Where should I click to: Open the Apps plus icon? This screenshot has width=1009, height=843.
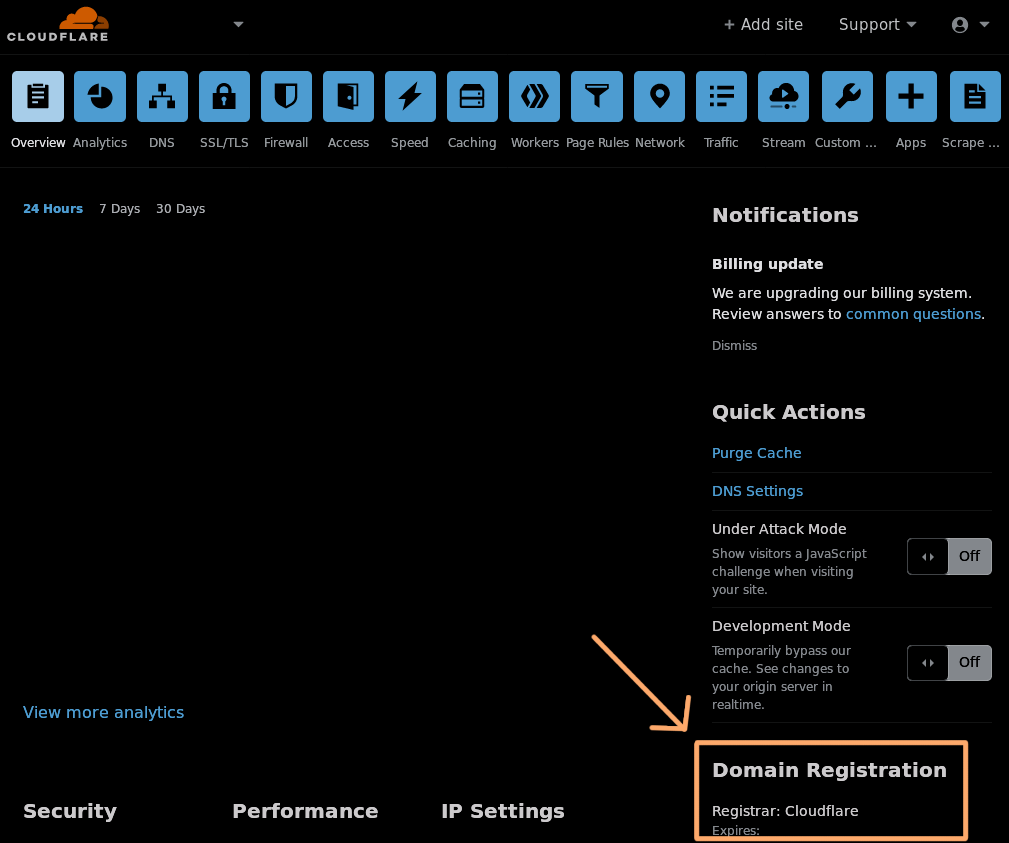click(x=911, y=97)
